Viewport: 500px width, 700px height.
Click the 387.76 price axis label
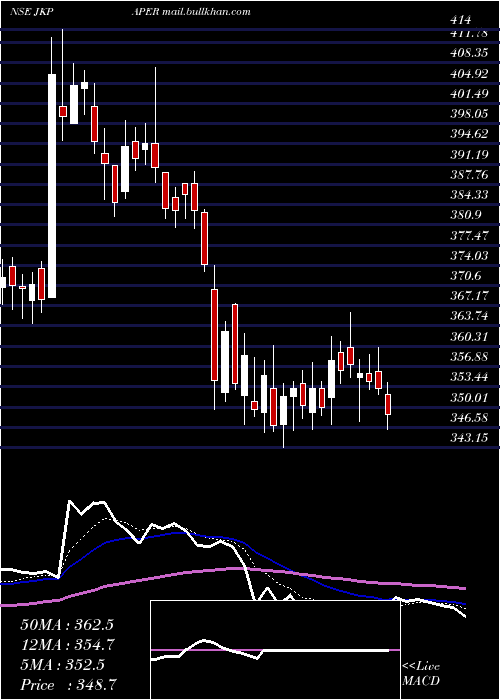click(468, 175)
